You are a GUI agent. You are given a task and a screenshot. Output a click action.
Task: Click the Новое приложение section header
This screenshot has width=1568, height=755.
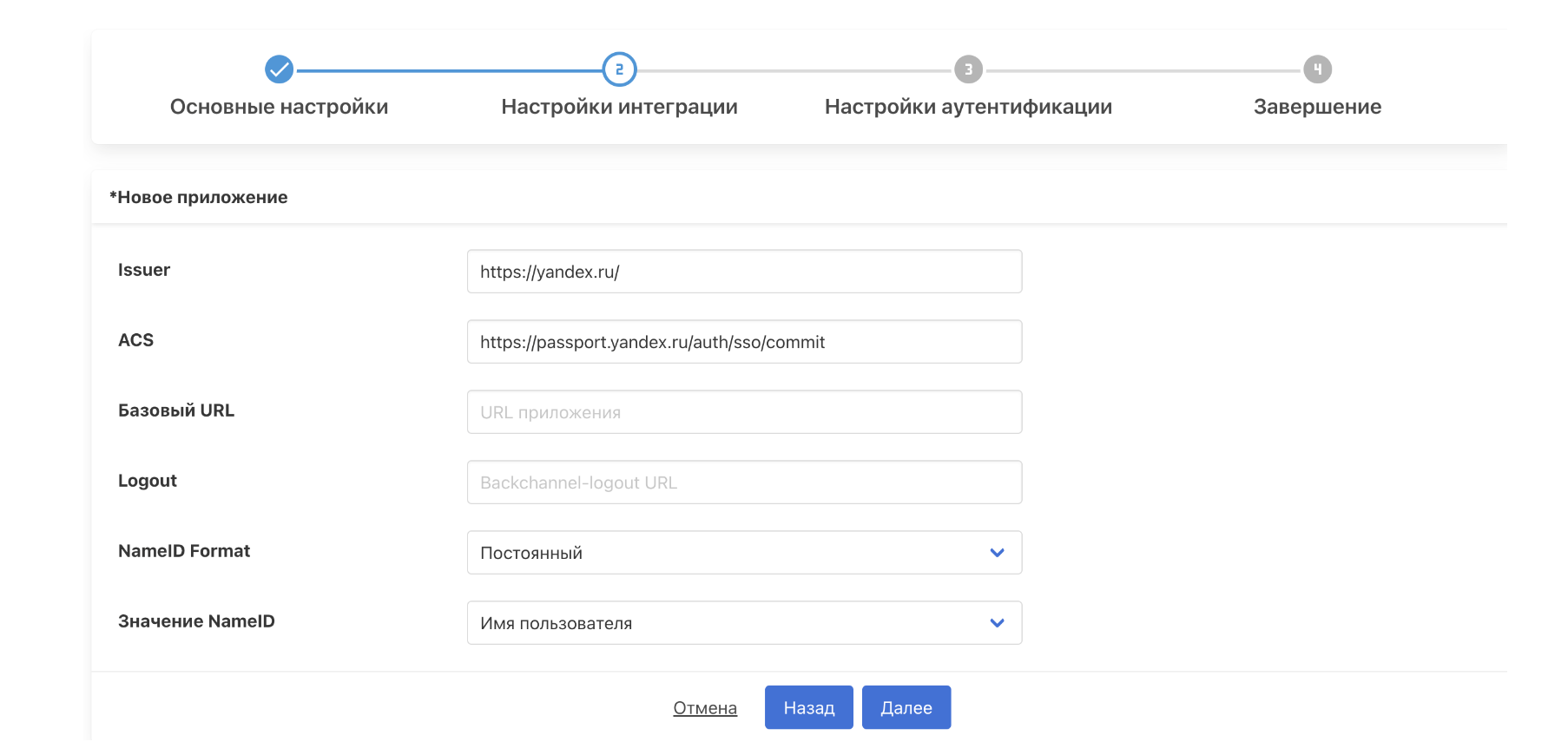coord(199,197)
